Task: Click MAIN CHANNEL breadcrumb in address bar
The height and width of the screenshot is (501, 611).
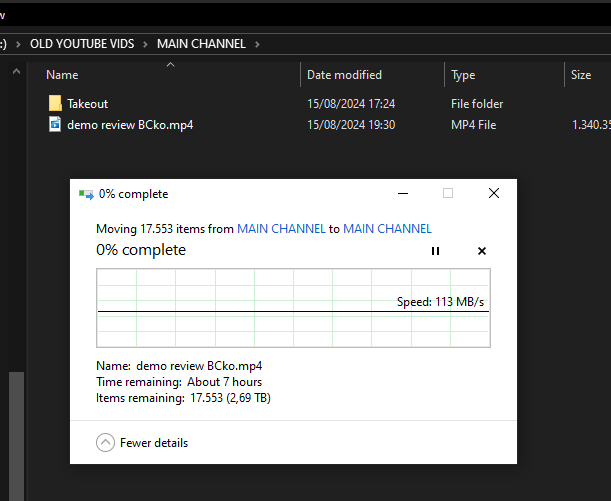Action: point(201,44)
